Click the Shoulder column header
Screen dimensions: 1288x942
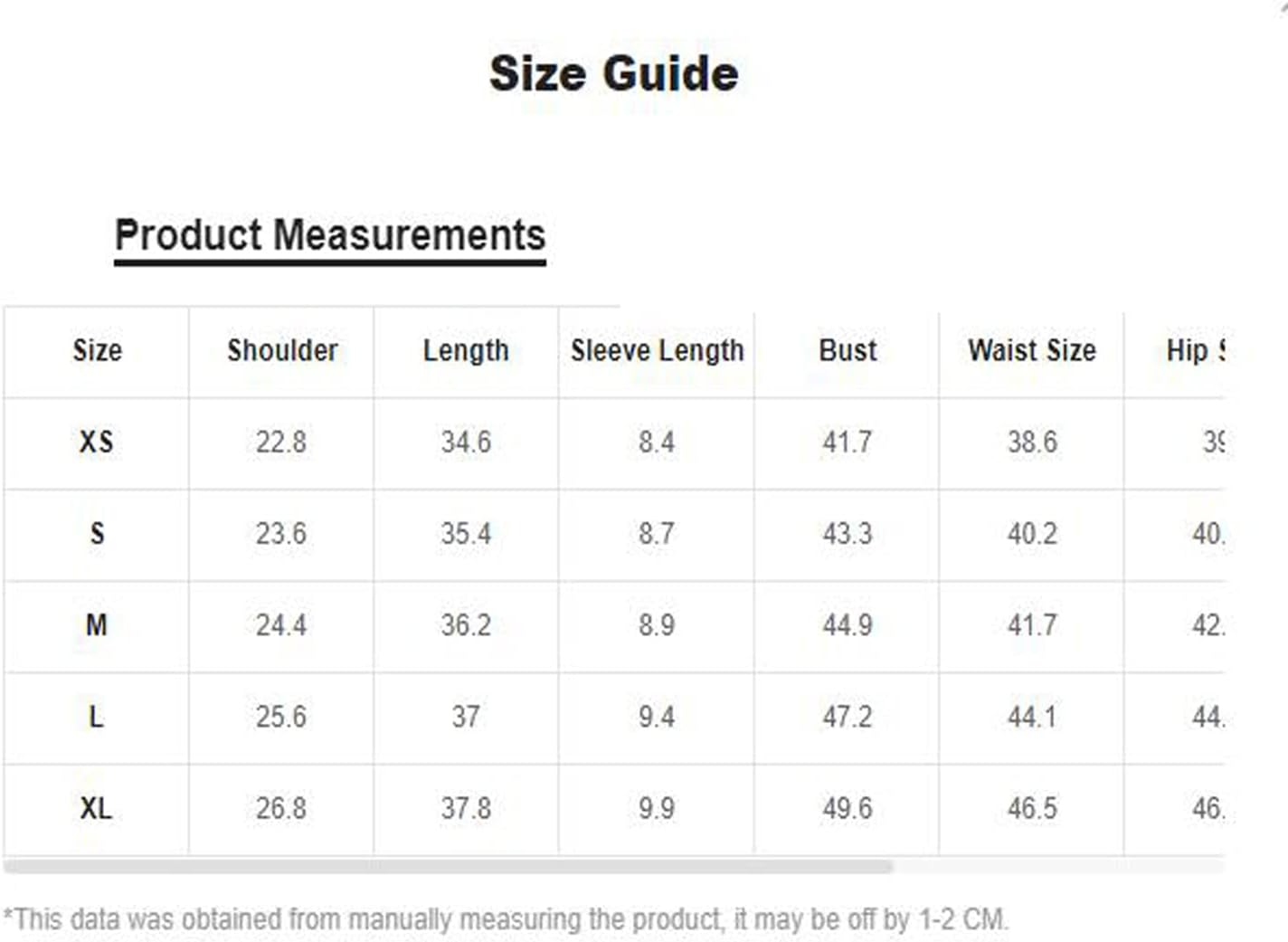click(282, 350)
